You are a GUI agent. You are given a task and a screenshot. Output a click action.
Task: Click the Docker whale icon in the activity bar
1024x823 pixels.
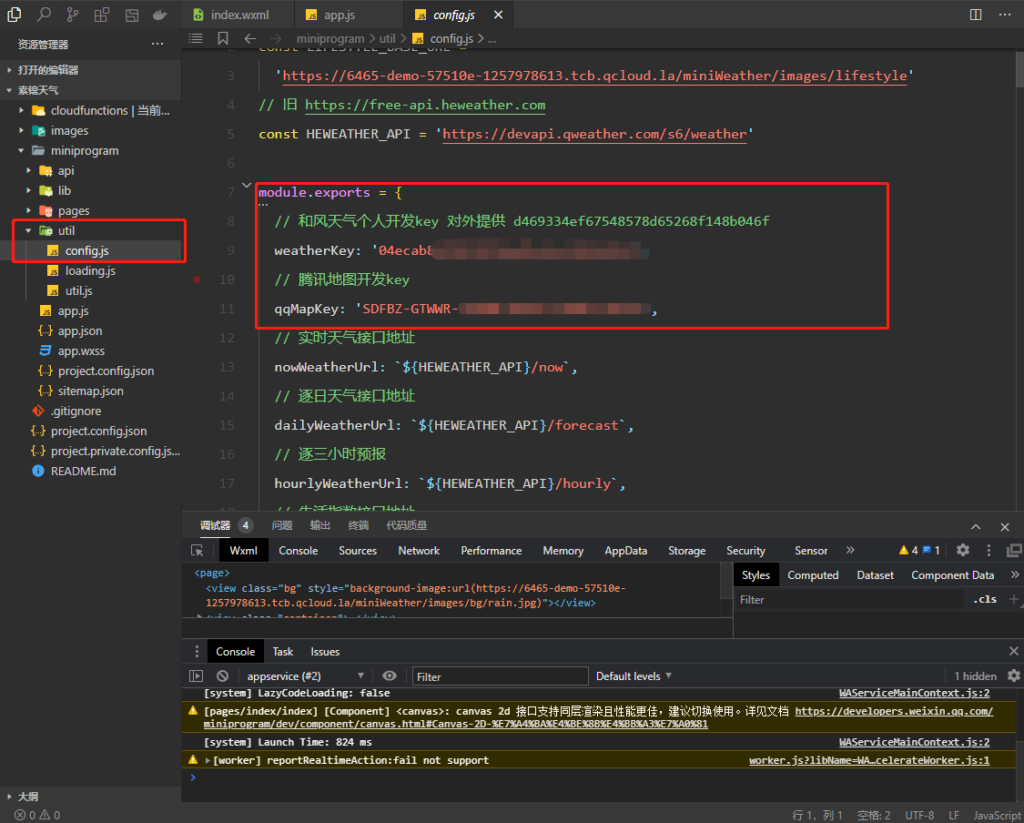[x=159, y=15]
